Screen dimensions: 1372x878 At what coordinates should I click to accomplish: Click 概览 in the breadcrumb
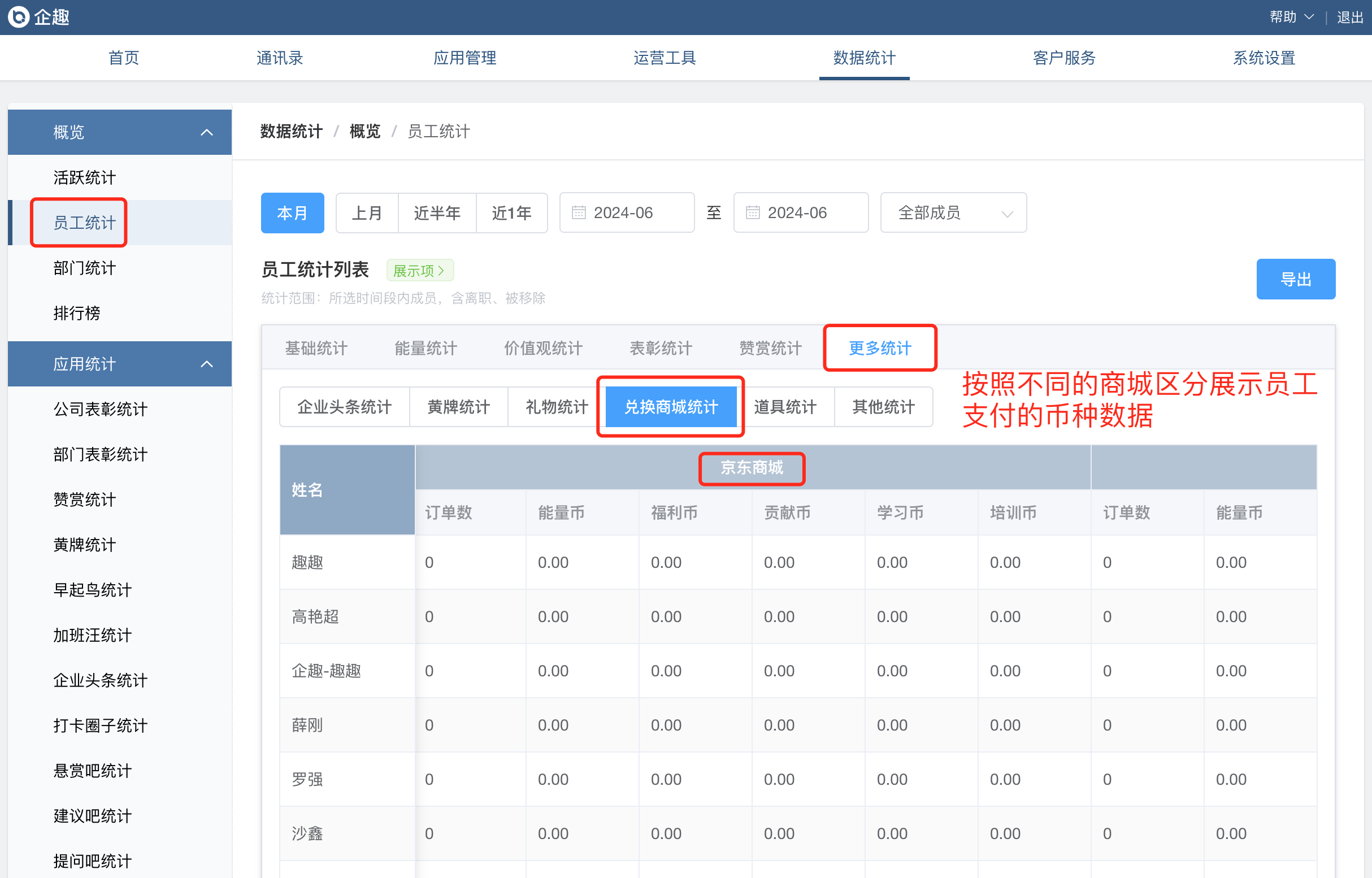click(364, 131)
